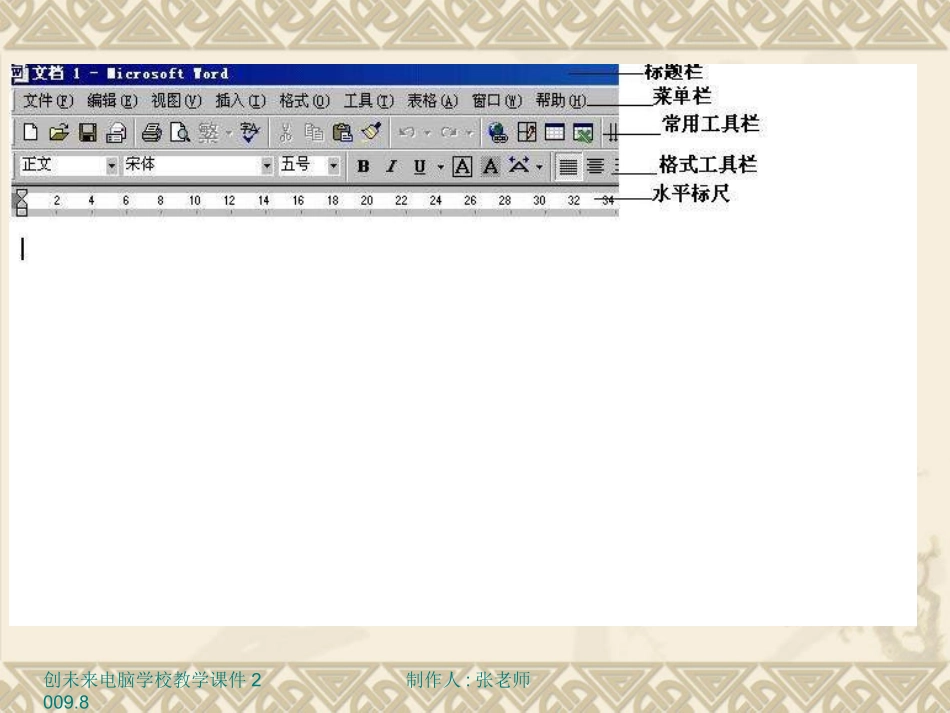Image resolution: width=950 pixels, height=713 pixels.
Task: Select the Format Painter brush icon
Action: coord(371,132)
